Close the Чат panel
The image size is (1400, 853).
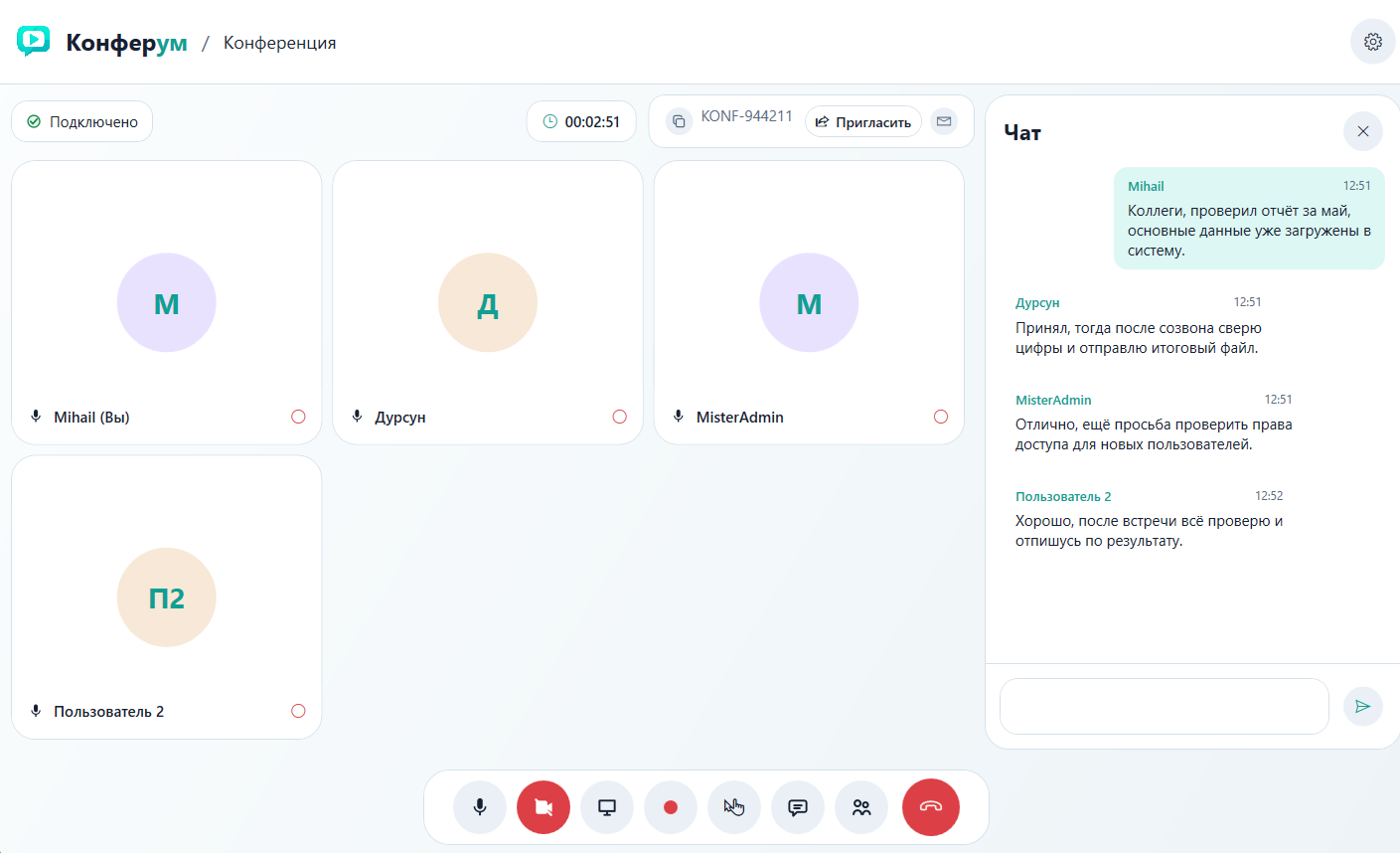tap(1362, 131)
